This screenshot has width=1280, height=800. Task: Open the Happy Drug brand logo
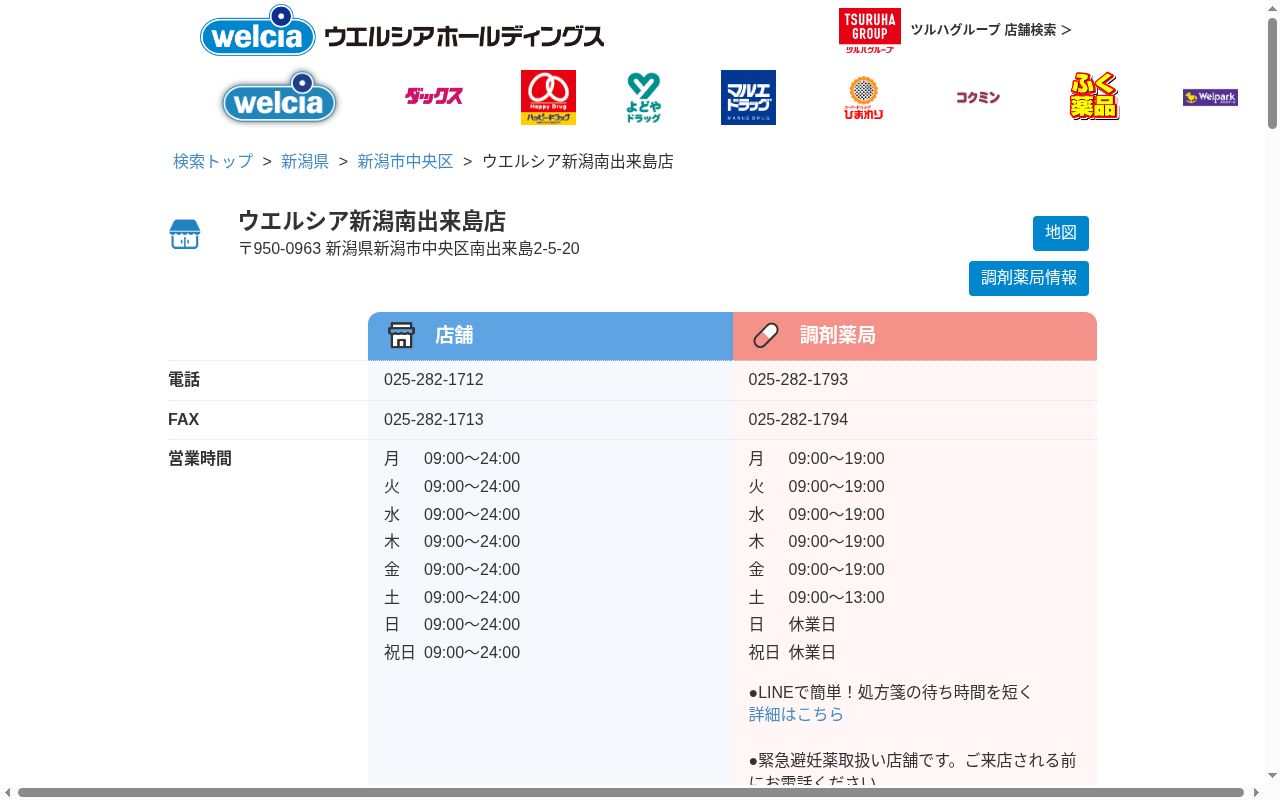[x=548, y=97]
